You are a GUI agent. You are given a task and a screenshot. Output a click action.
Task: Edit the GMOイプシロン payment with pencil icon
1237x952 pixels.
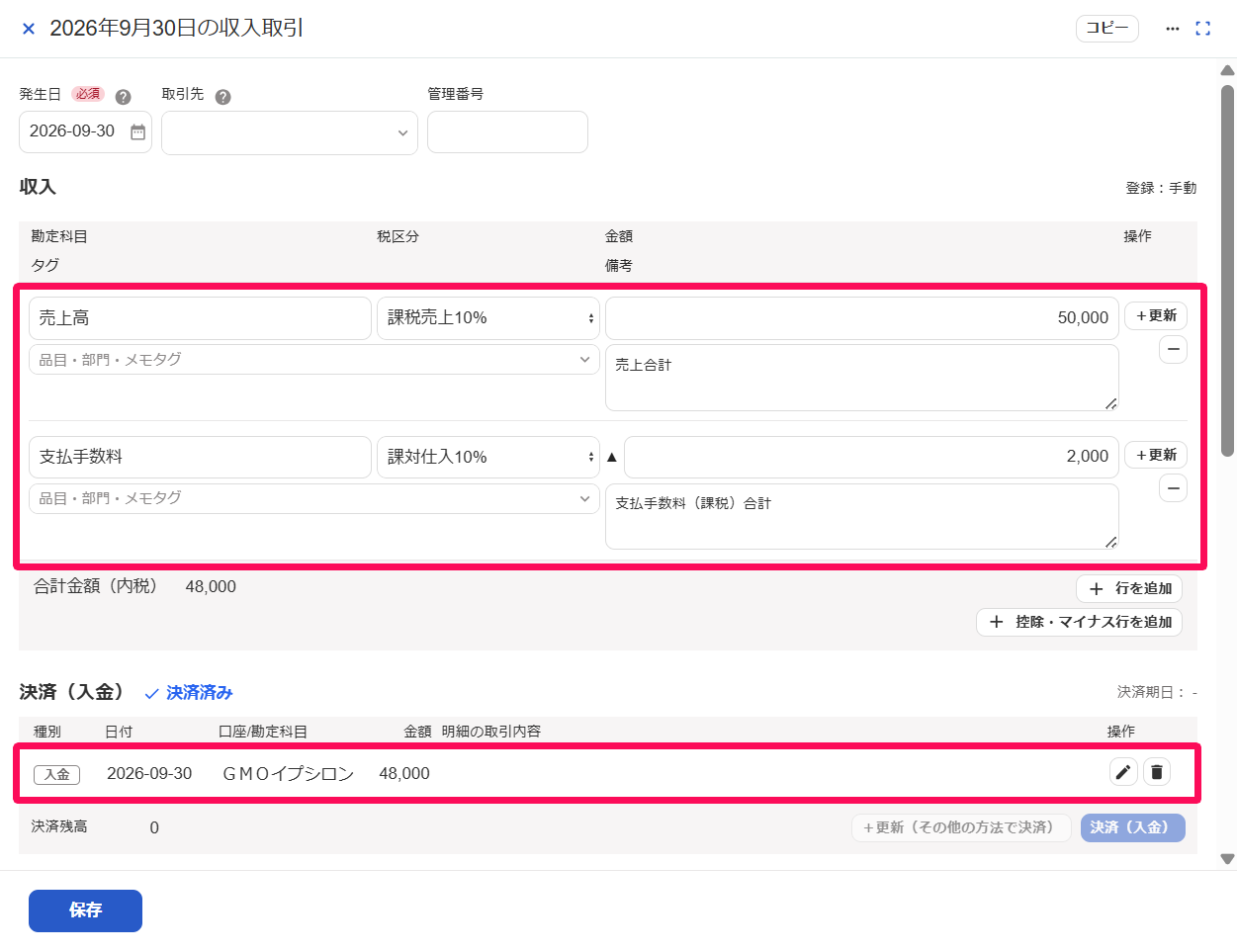click(1123, 772)
